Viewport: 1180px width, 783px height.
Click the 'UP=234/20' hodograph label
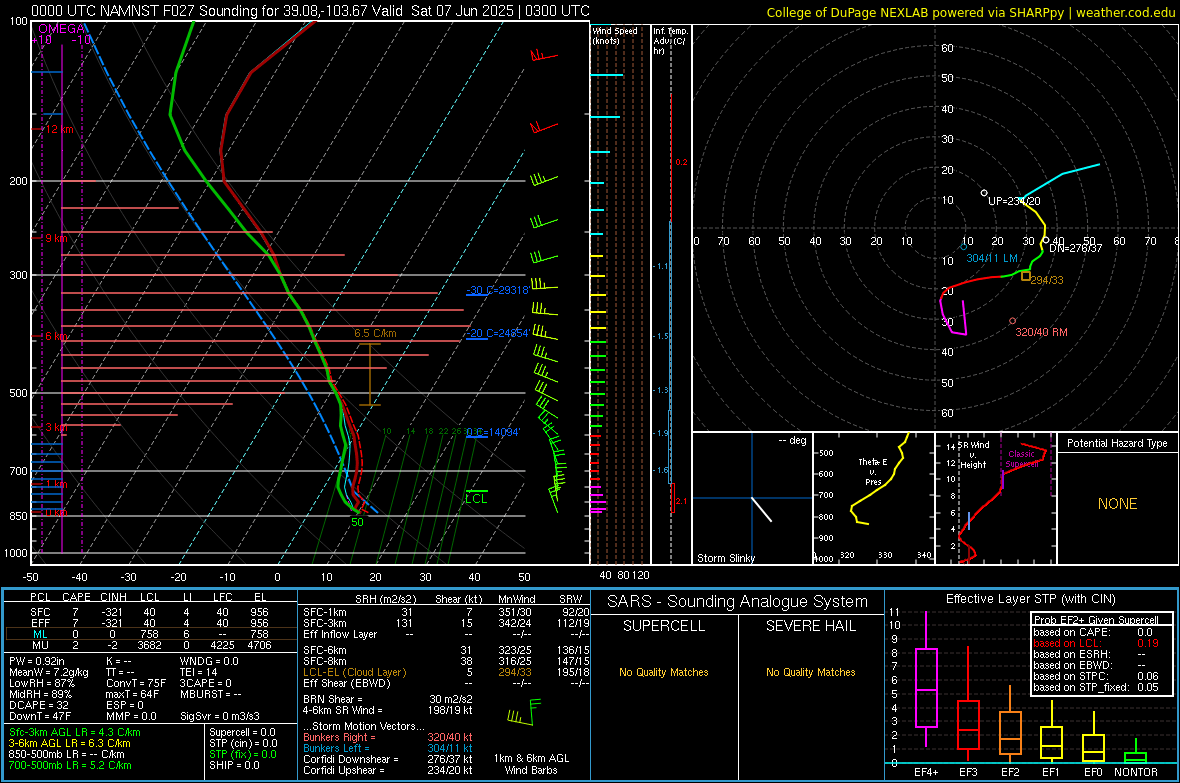[x=1014, y=201]
